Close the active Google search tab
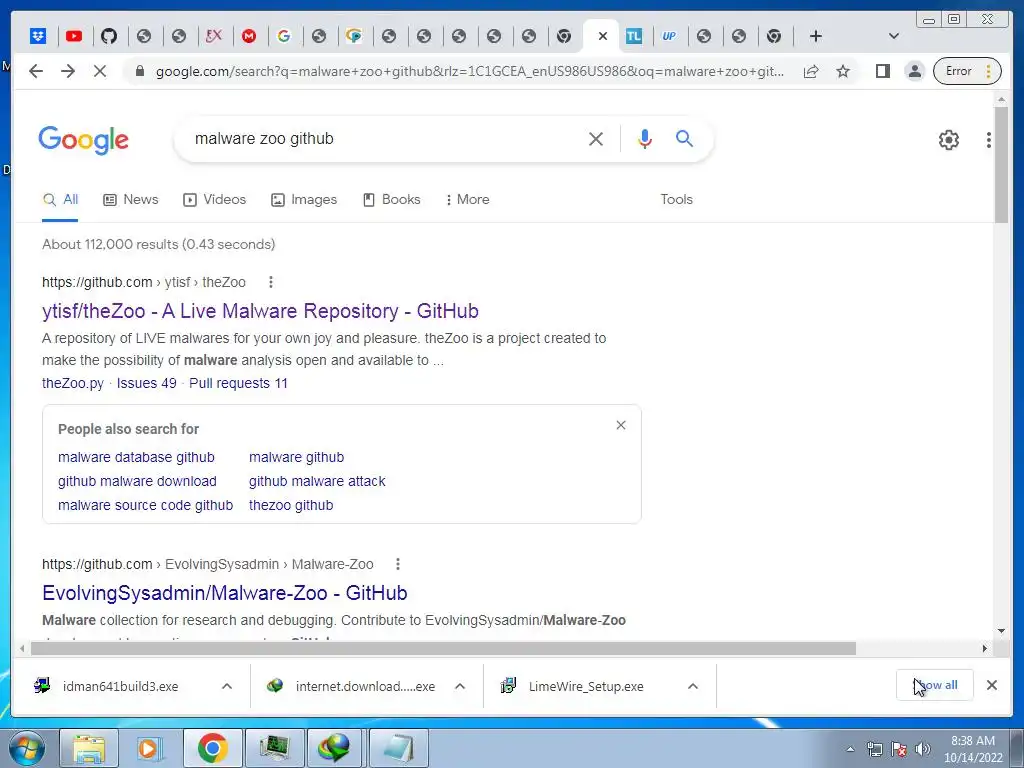Screen dimensions: 1024x768 coord(603,37)
